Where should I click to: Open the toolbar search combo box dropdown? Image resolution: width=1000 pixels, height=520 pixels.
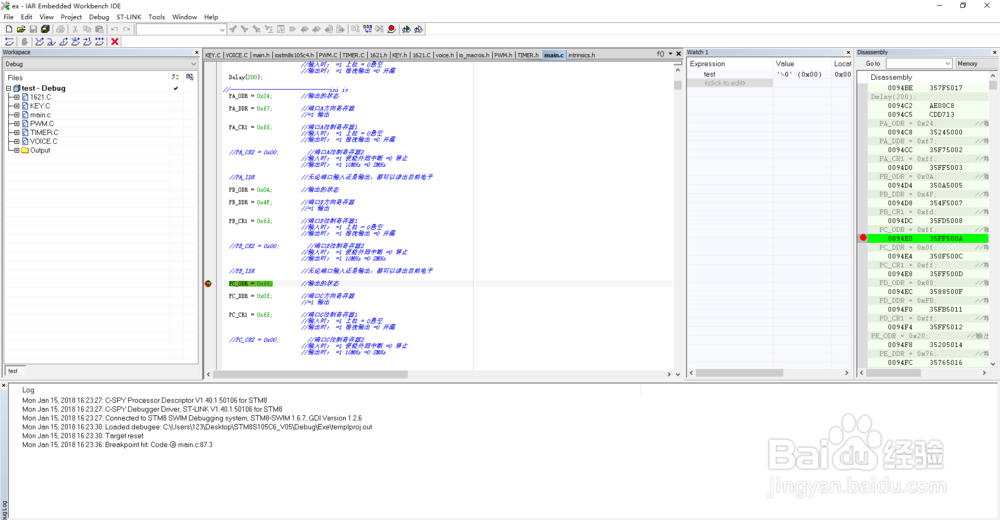point(222,29)
